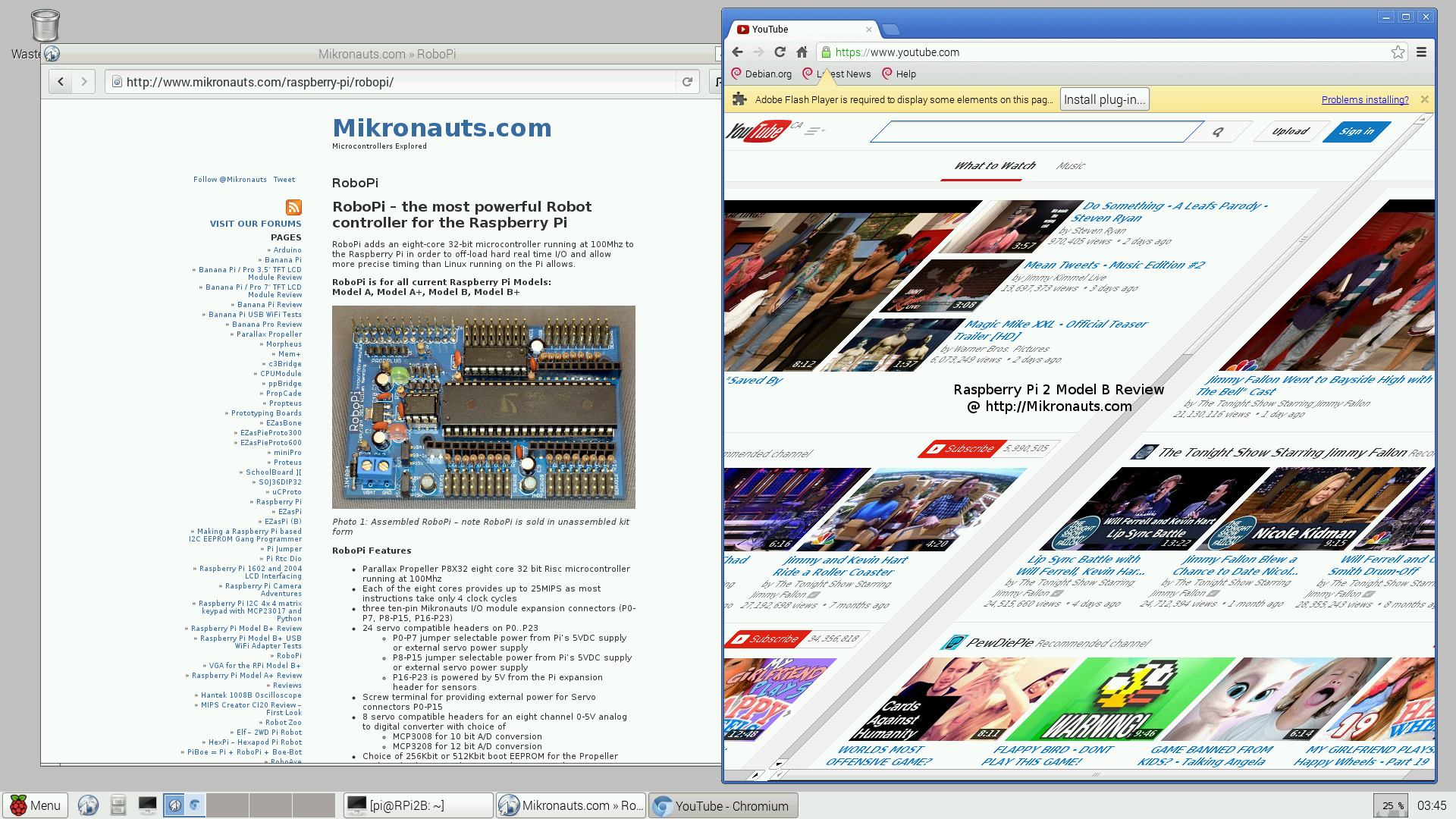Launch file manager from taskbar cabinet icon
Image resolution: width=1456 pixels, height=819 pixels.
[x=118, y=805]
